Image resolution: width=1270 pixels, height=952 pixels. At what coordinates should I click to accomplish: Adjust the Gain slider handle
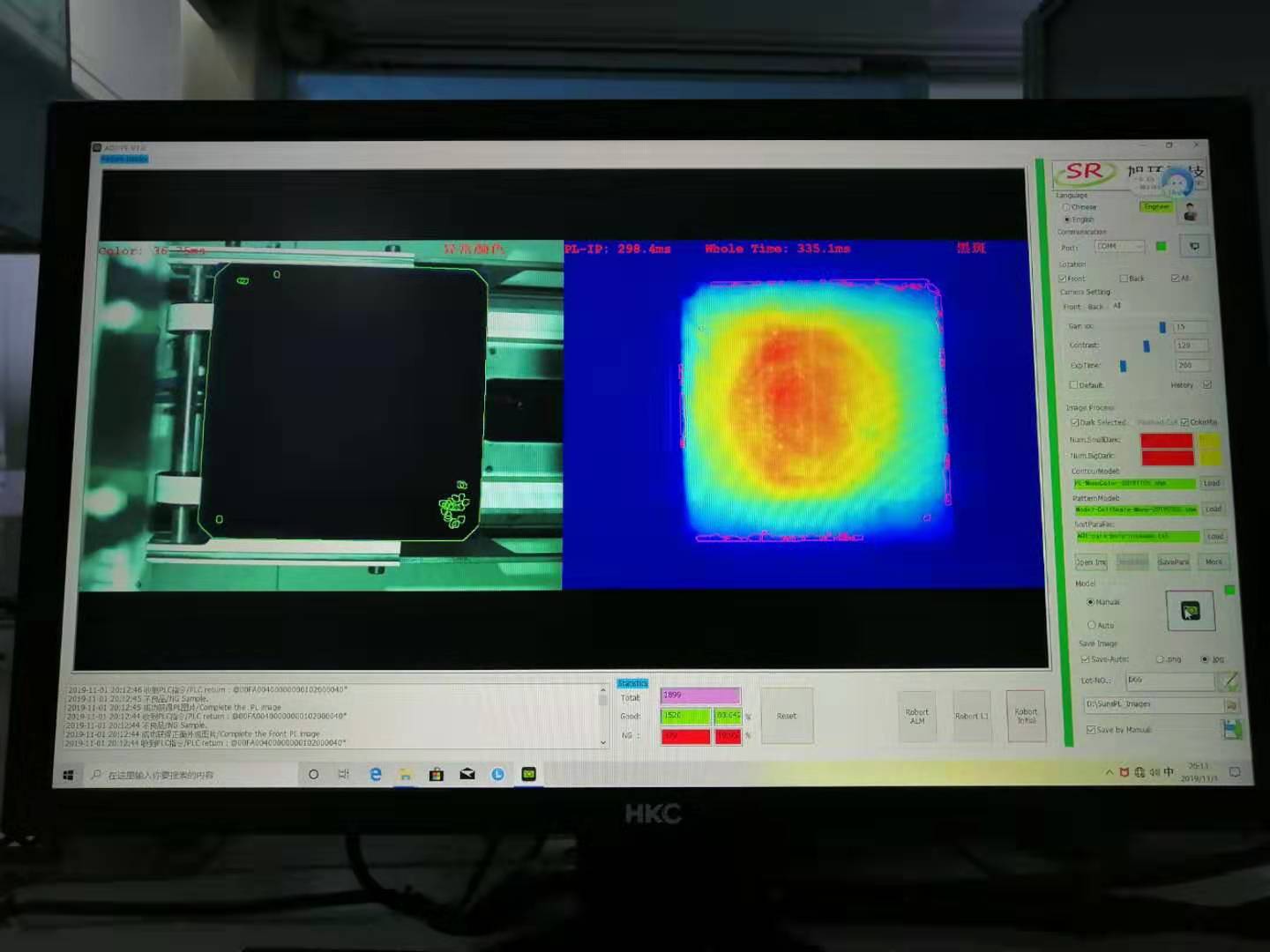click(1162, 327)
